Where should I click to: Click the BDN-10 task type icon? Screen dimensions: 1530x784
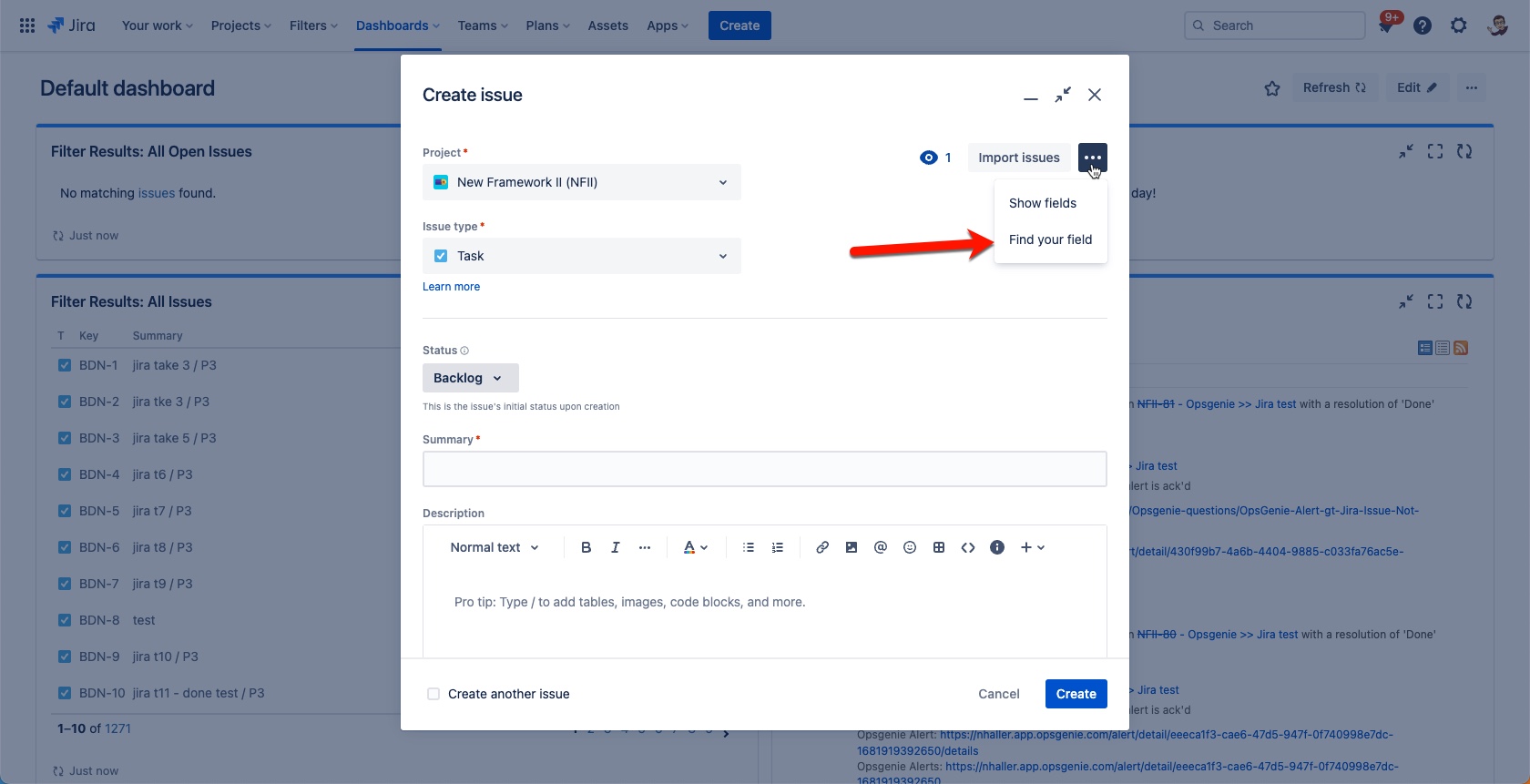65,693
